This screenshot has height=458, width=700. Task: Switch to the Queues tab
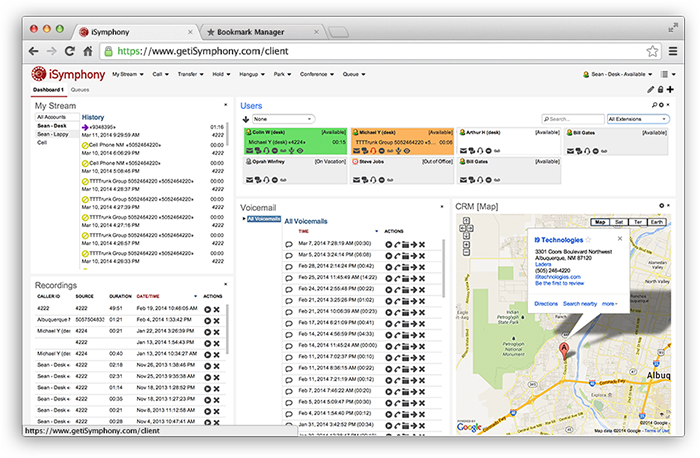[x=79, y=90]
